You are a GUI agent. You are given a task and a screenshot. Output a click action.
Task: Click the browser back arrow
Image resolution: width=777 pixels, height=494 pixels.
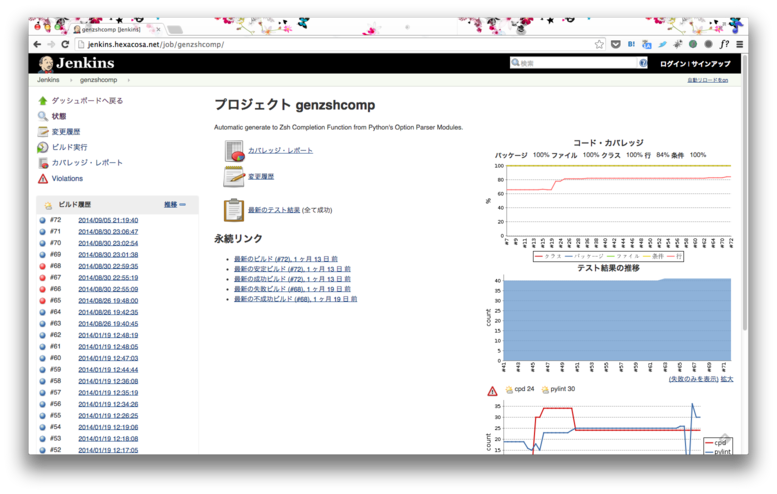tap(37, 45)
